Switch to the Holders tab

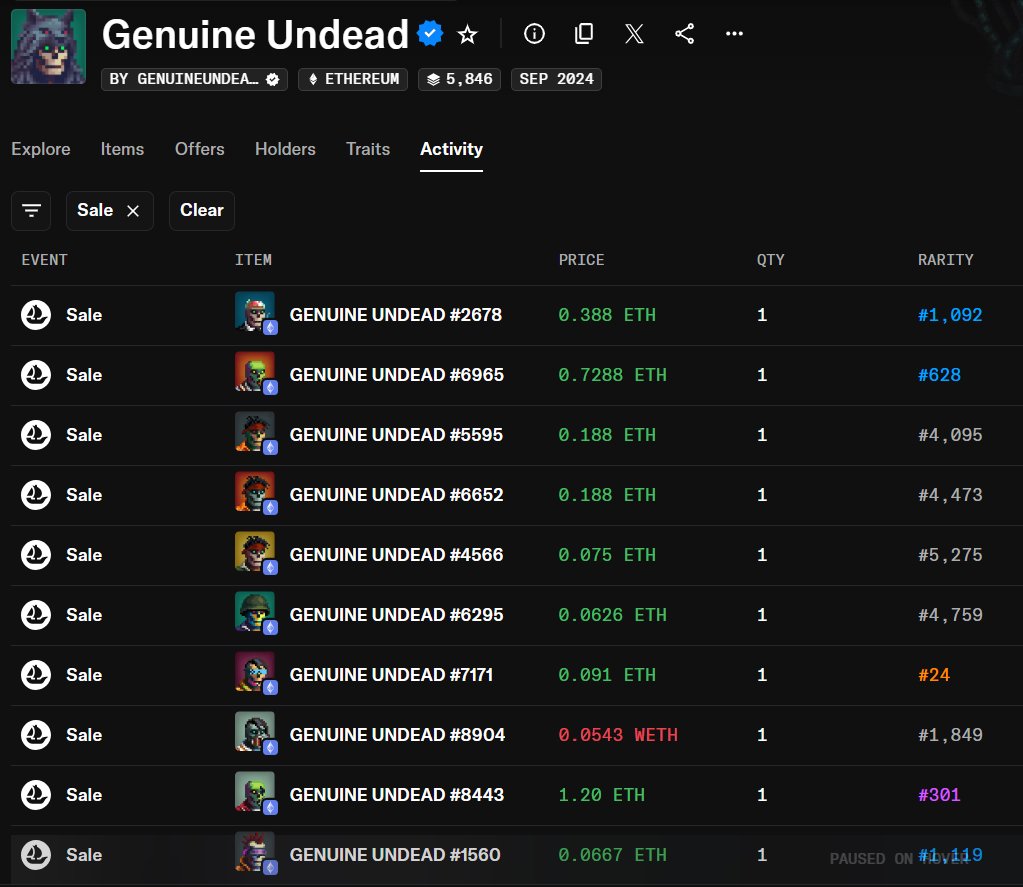pyautogui.click(x=285, y=149)
